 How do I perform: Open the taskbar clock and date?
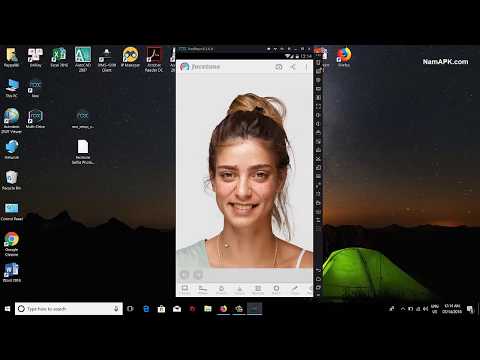pyautogui.click(x=452, y=309)
